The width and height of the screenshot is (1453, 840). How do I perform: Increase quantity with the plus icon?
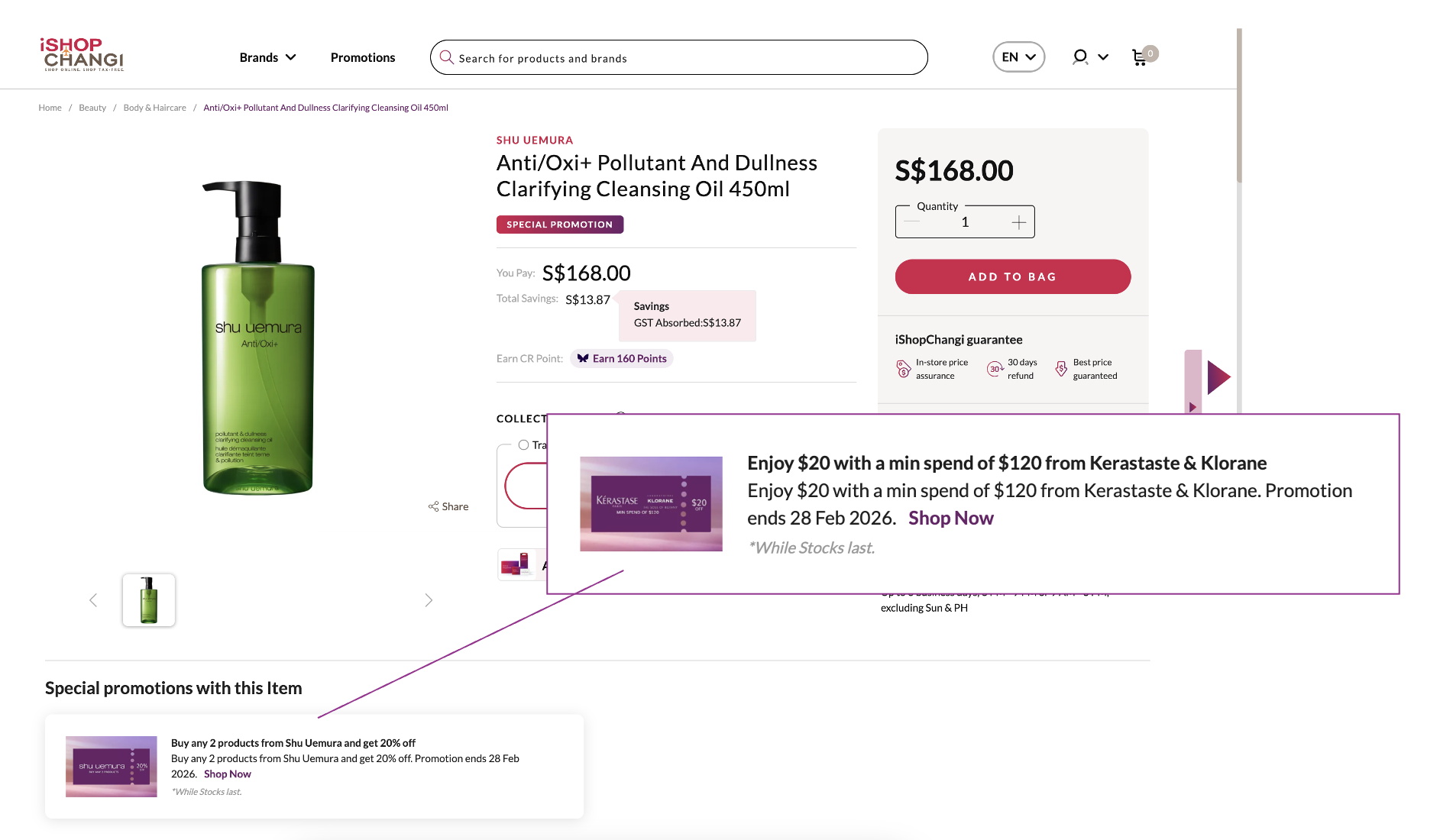tap(1018, 222)
